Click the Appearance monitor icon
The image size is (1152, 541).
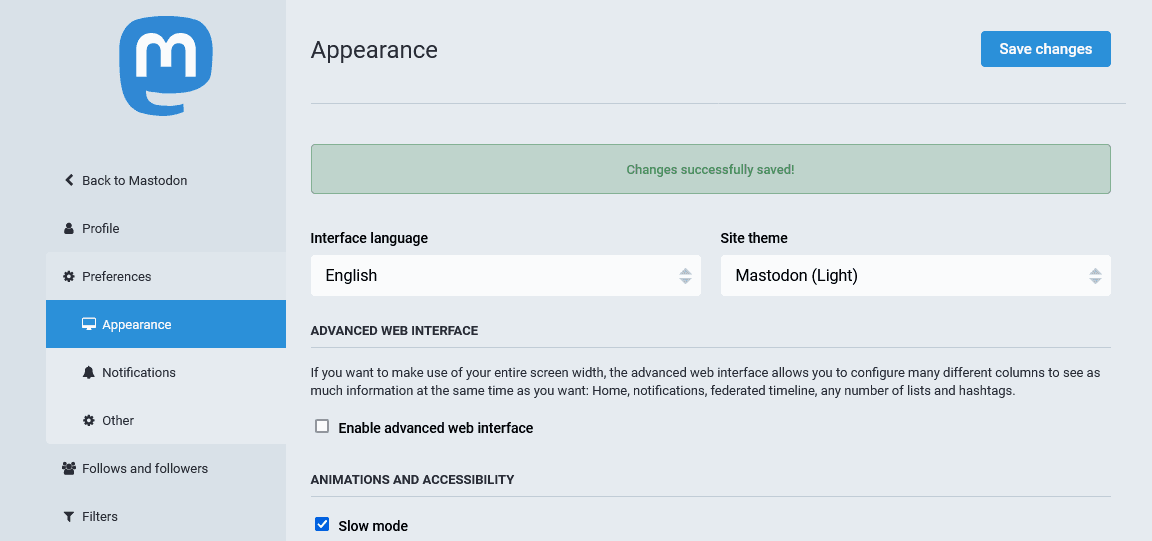[x=89, y=324]
